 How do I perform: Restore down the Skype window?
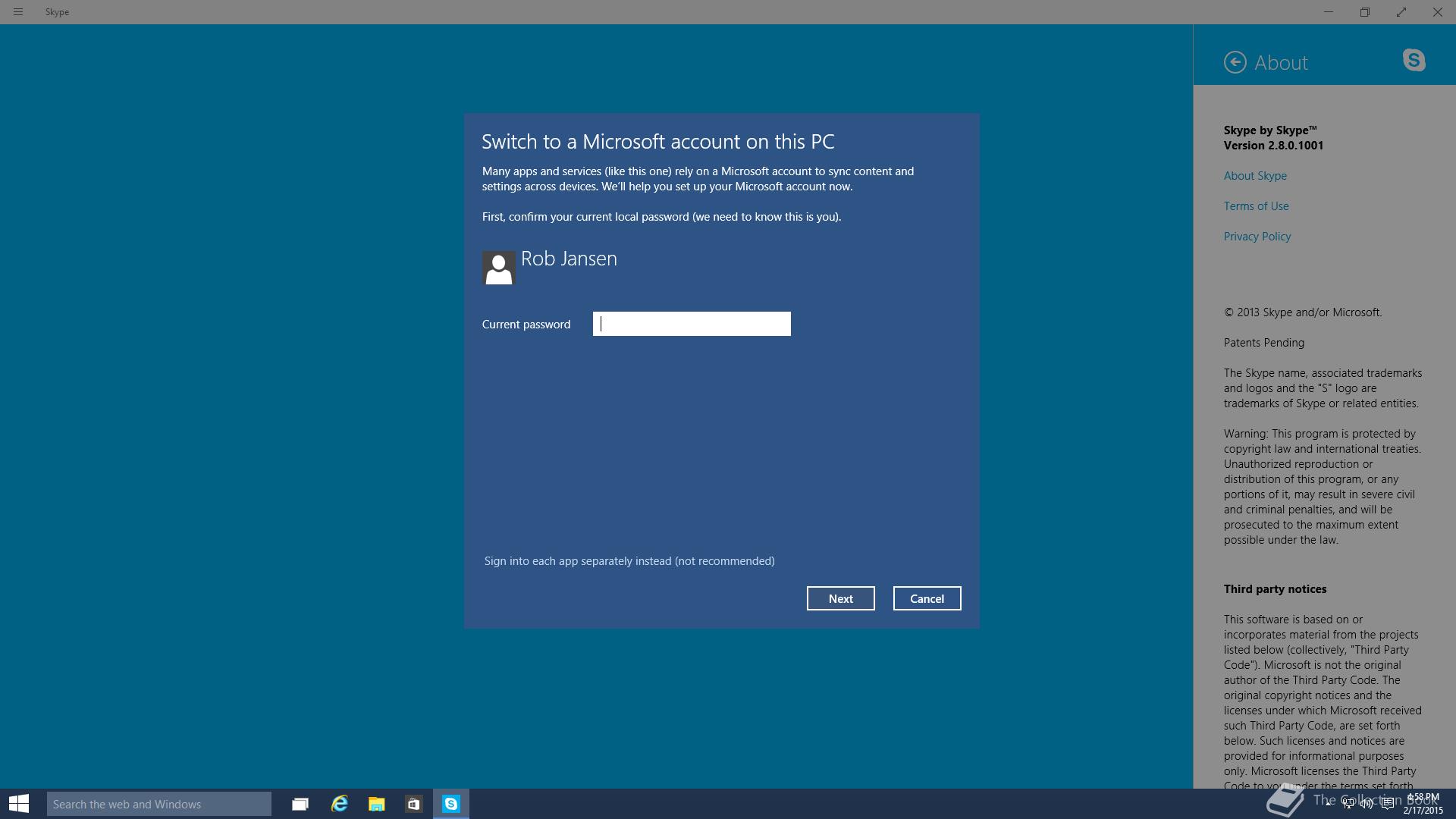(1365, 12)
